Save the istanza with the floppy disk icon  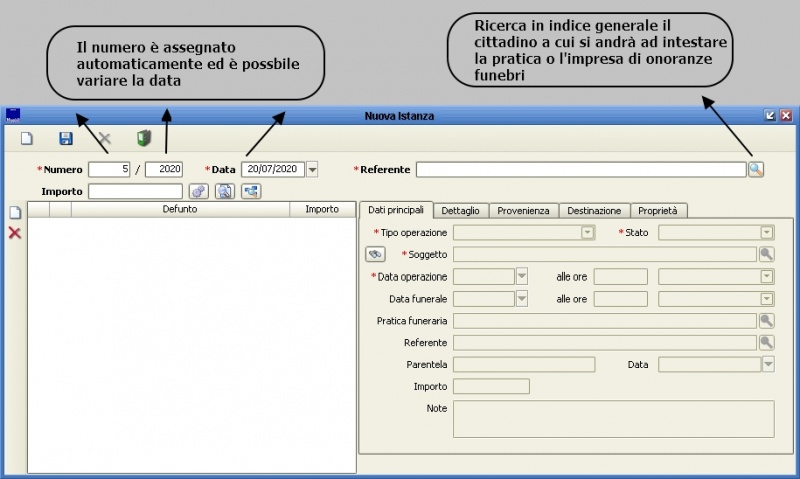66,139
